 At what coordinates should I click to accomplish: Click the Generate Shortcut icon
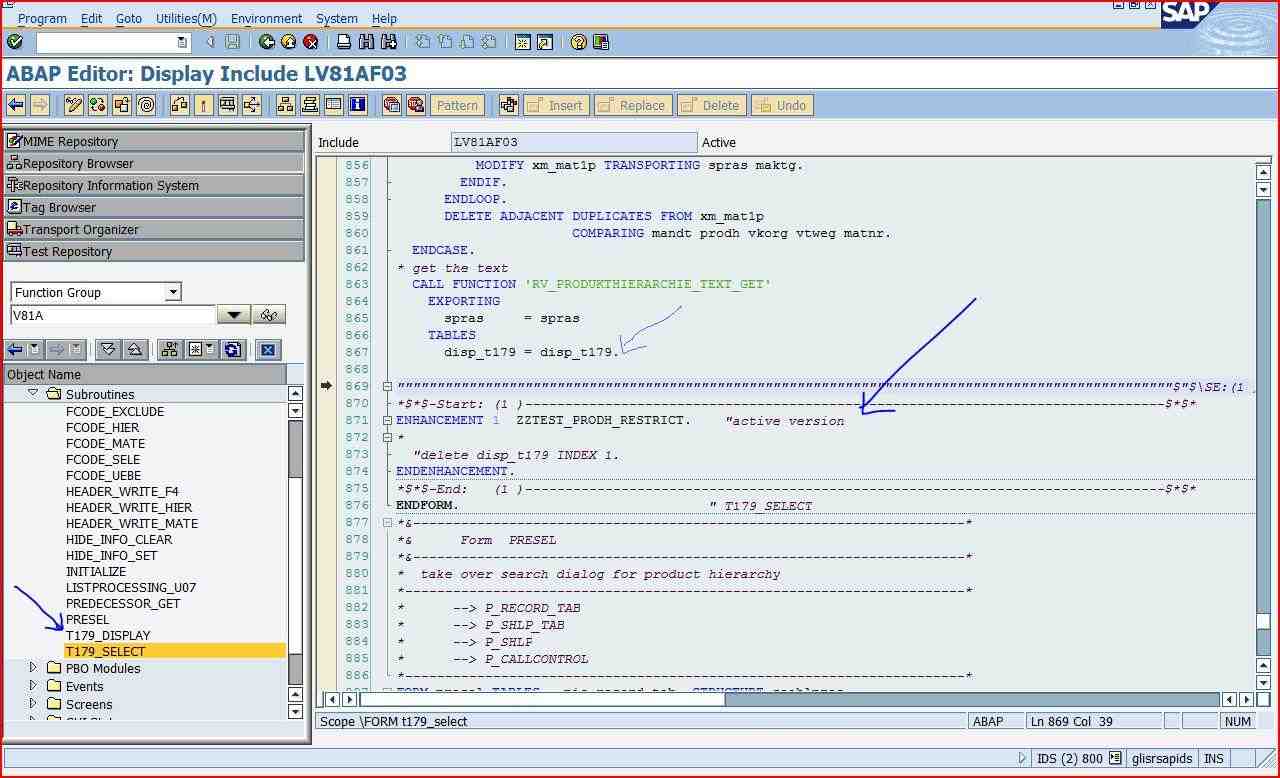(545, 42)
